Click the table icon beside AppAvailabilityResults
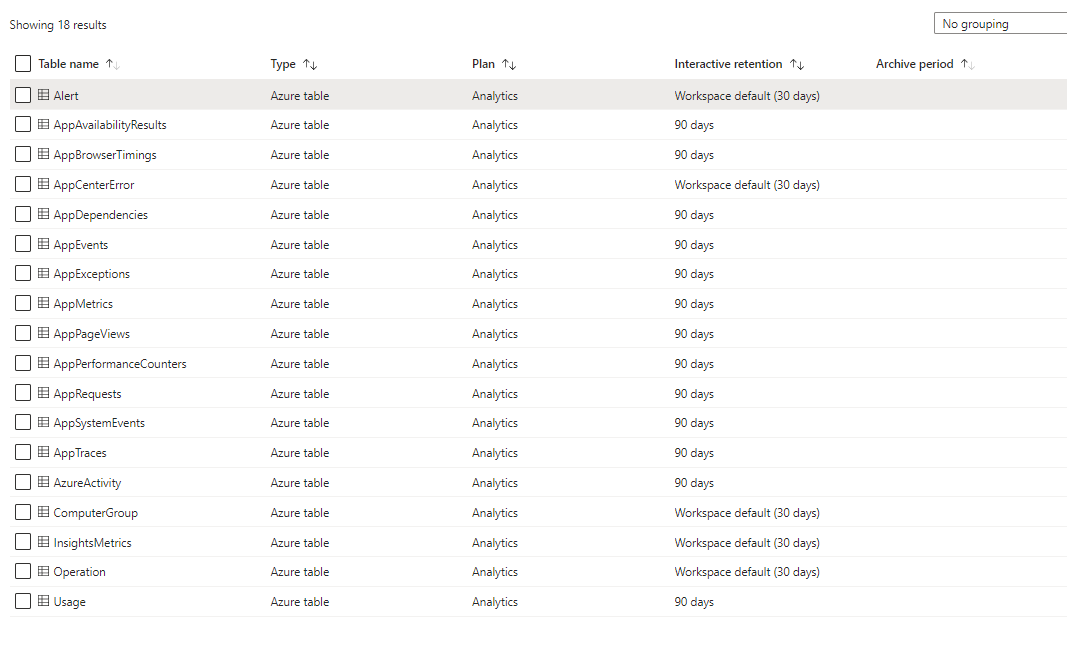The image size is (1067, 663). (44, 125)
